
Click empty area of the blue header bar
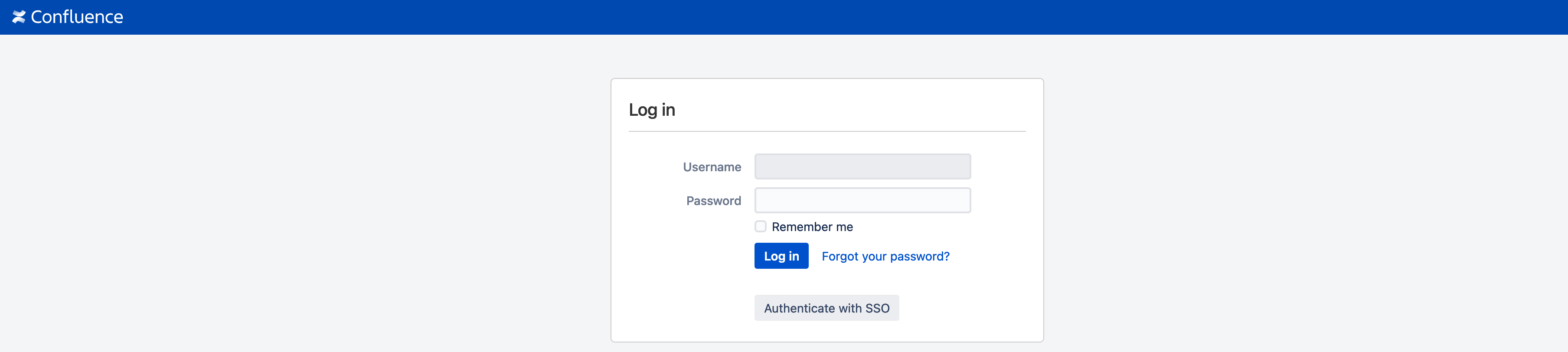click(791, 17)
